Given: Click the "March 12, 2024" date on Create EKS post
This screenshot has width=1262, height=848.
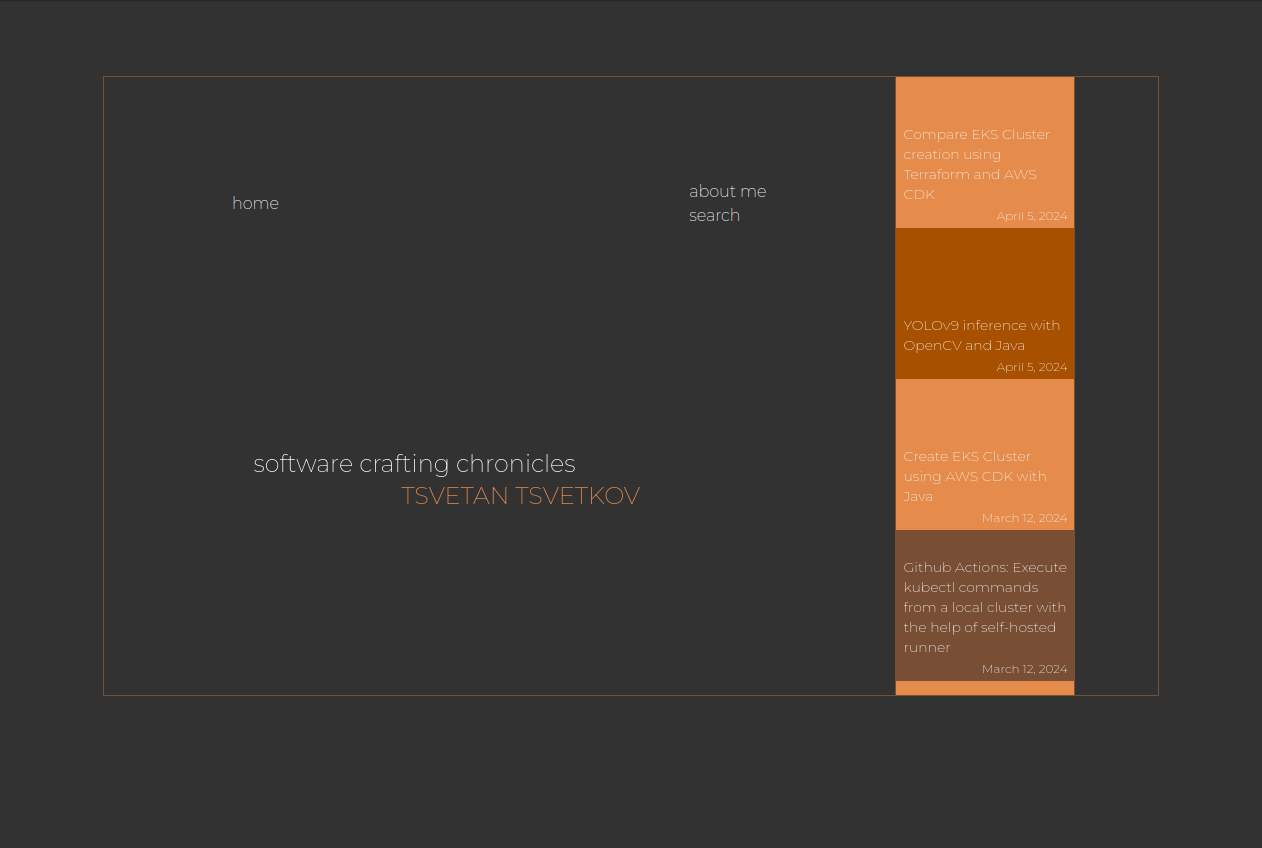Looking at the screenshot, I should tap(1024, 517).
